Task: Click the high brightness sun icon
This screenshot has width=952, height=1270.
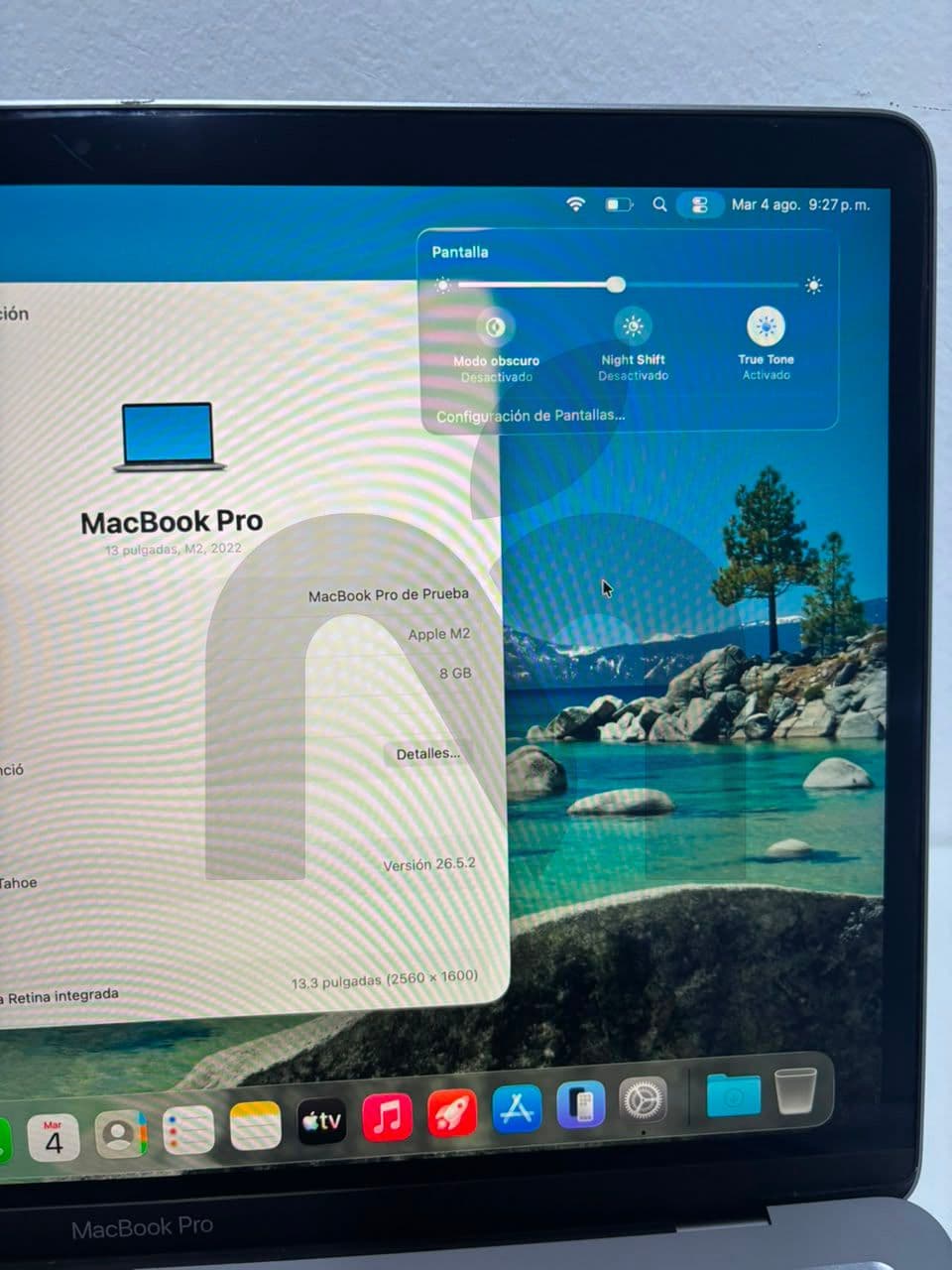Action: (x=814, y=286)
